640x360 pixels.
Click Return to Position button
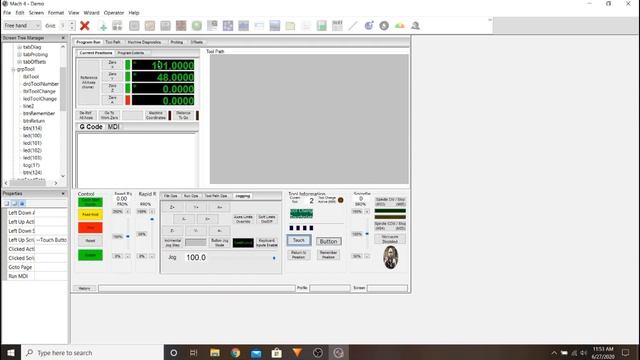coord(298,255)
